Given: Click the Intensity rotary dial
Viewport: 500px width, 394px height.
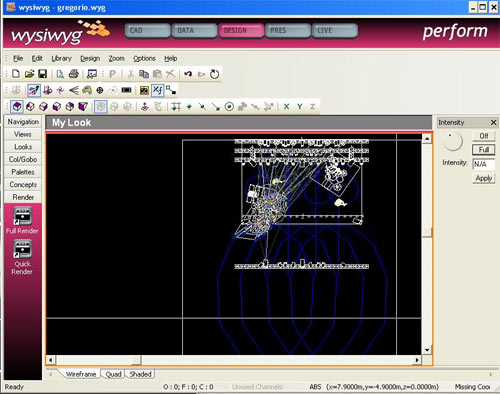Looking at the screenshot, I should point(452,141).
